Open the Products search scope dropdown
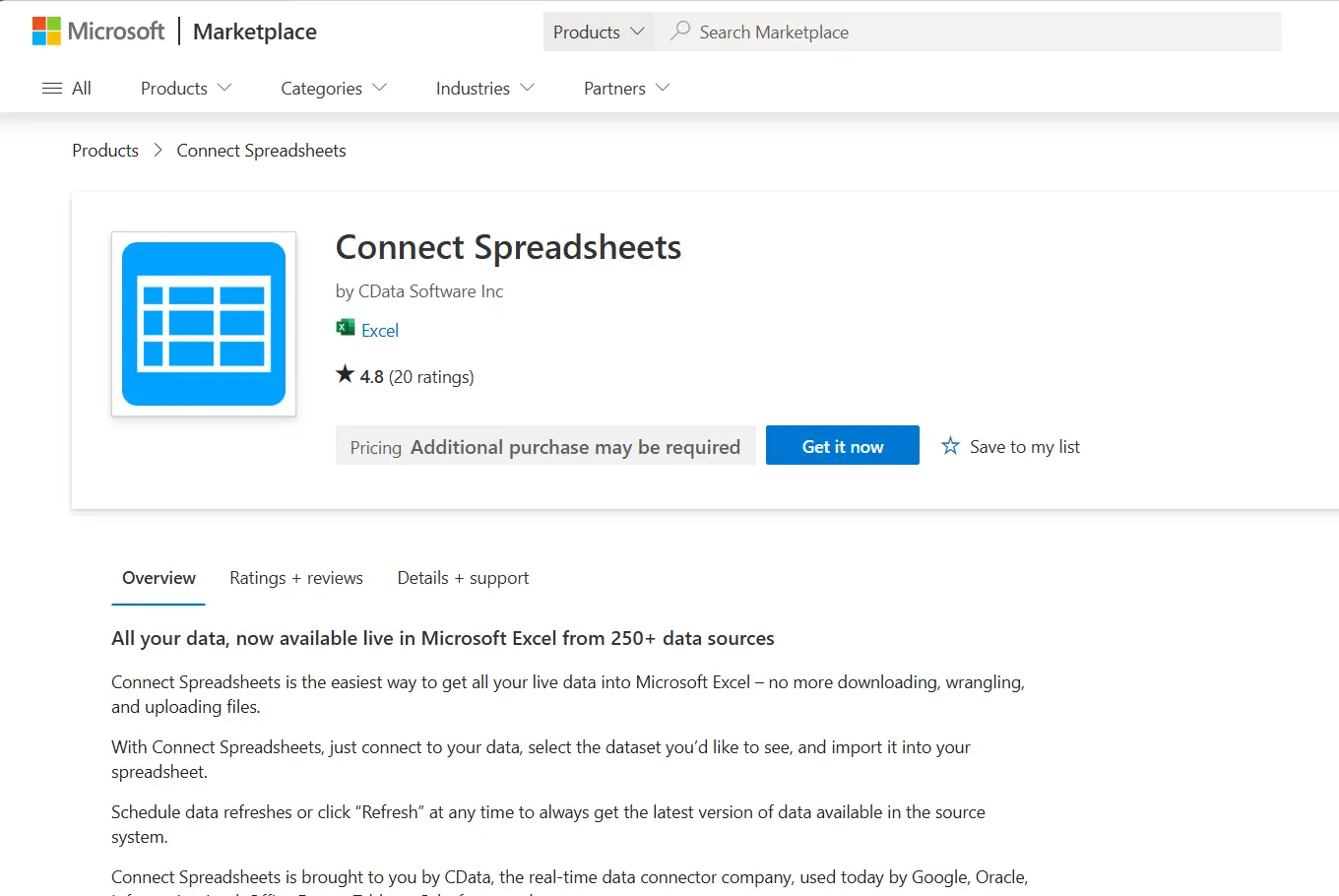The width and height of the screenshot is (1339, 896). coord(599,32)
